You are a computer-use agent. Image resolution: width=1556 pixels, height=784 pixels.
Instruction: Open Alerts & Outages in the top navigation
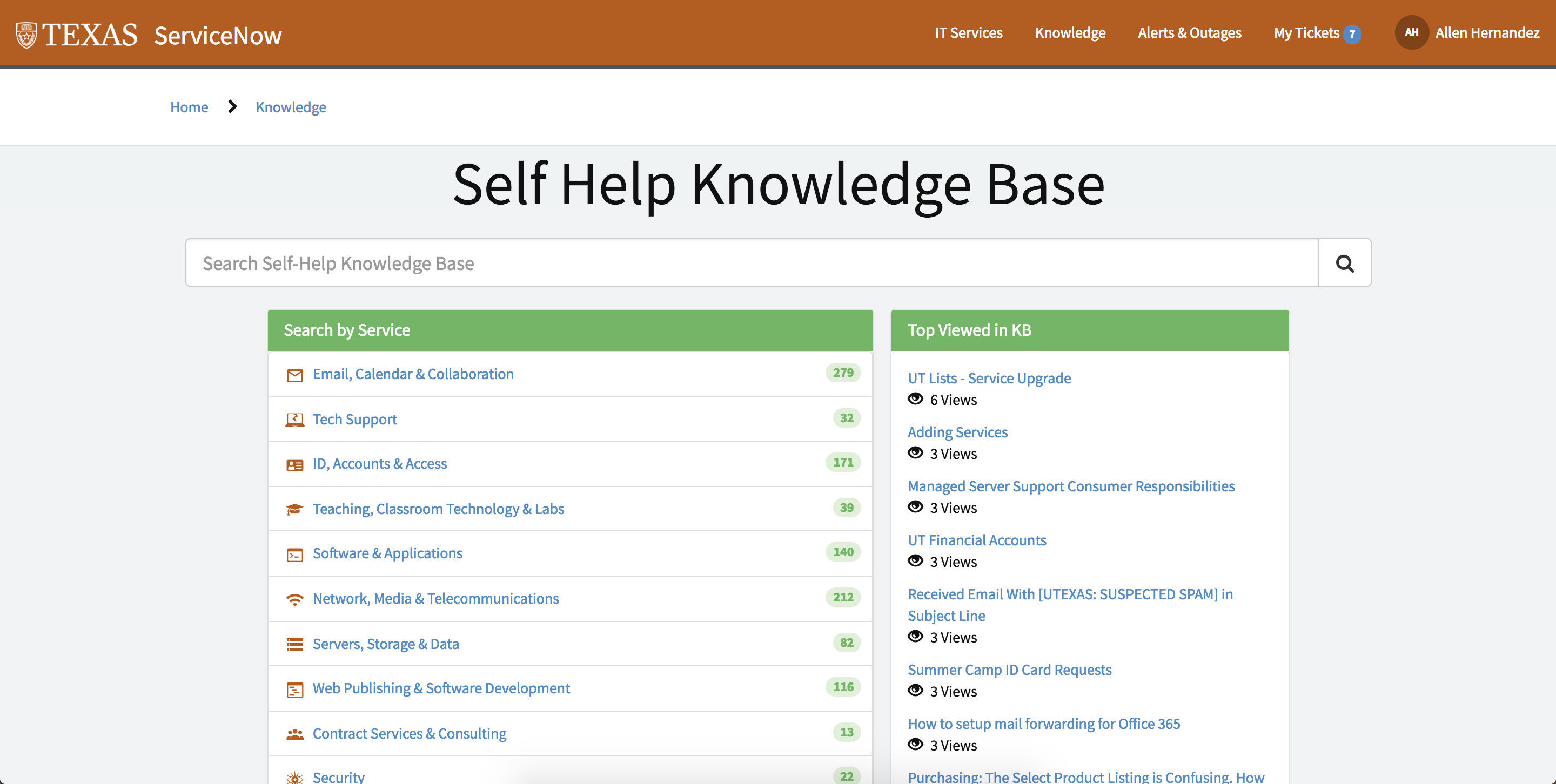click(1189, 32)
